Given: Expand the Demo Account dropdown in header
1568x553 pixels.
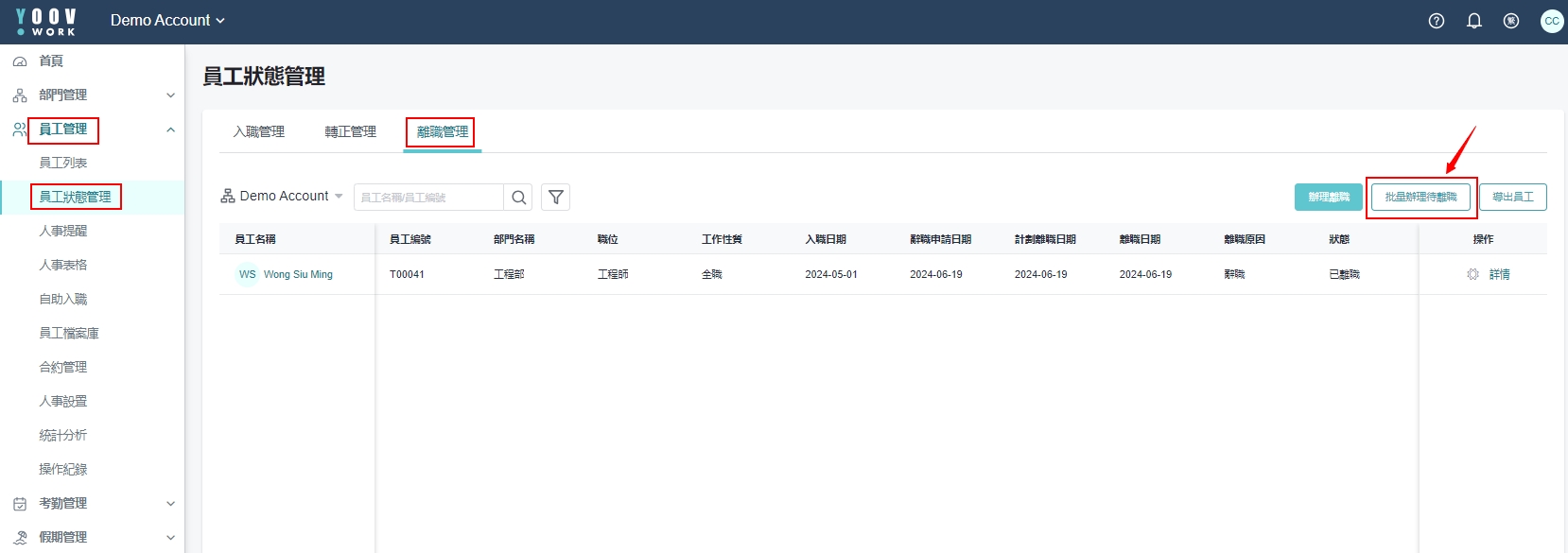Looking at the screenshot, I should [x=167, y=21].
